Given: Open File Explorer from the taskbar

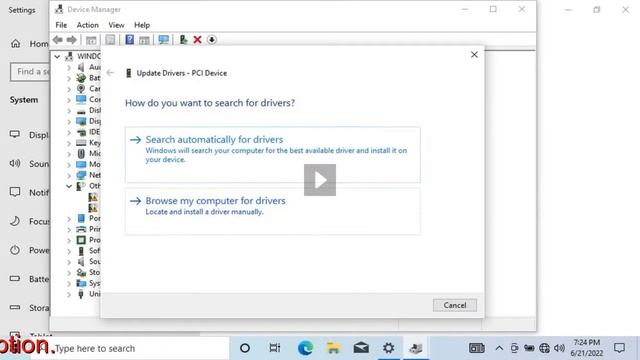Looking at the screenshot, I should click(x=333, y=348).
